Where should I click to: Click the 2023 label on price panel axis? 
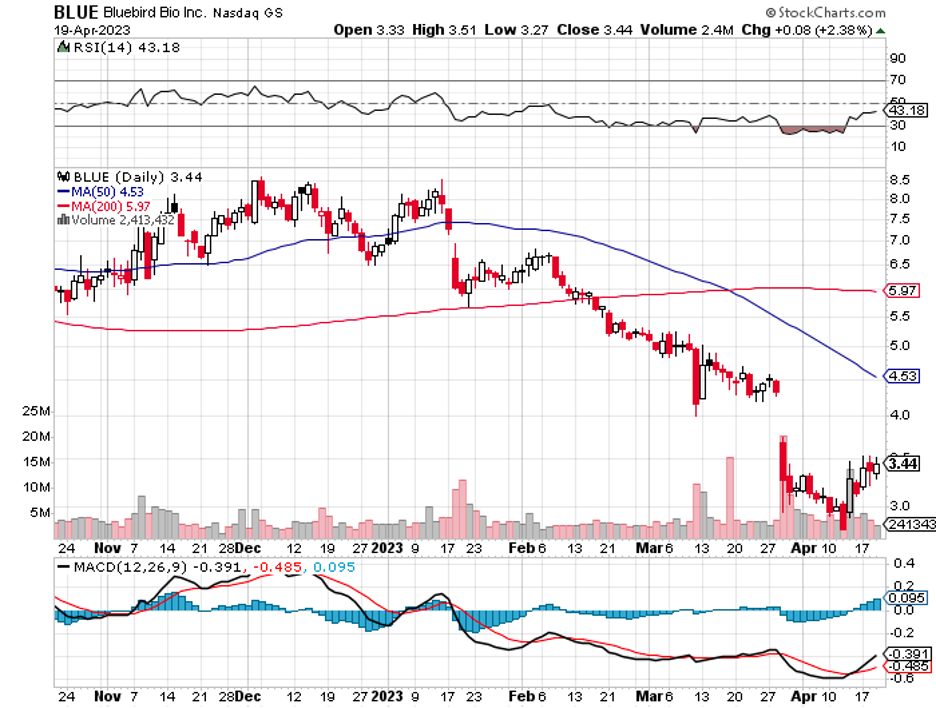pos(387,547)
